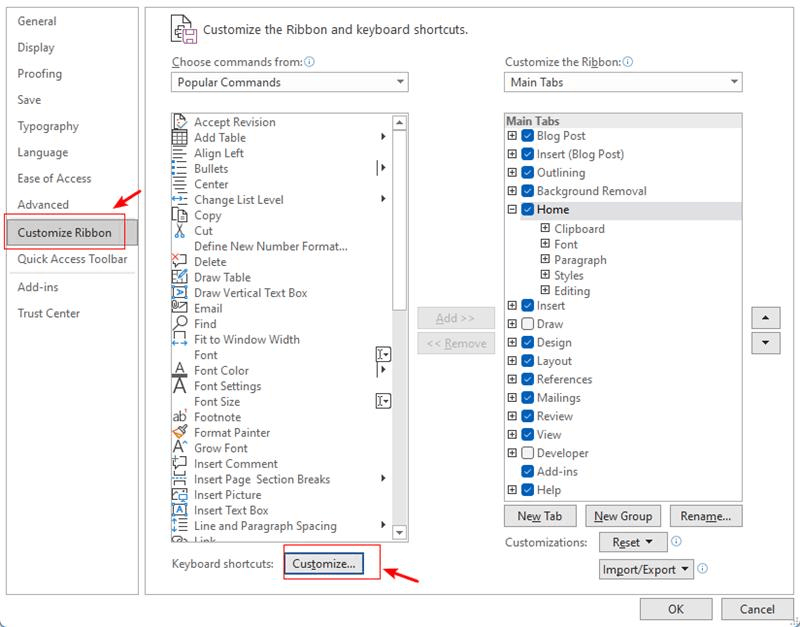Click the Move Up arrow button
800x627 pixels.
pyautogui.click(x=765, y=318)
